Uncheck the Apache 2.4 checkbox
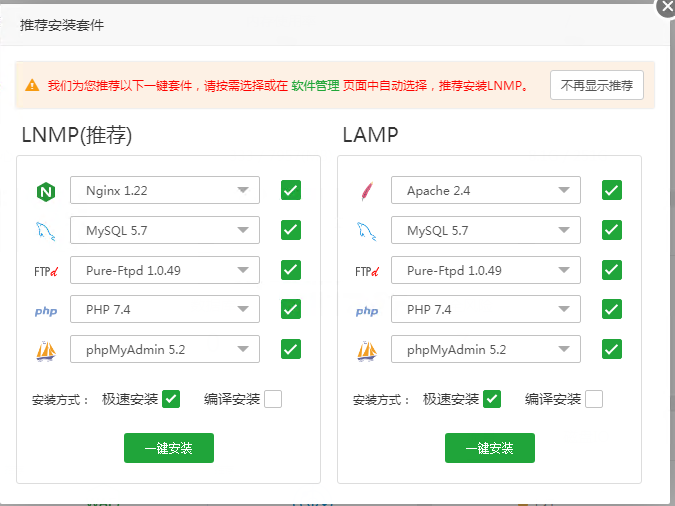675x506 pixels. (x=612, y=190)
